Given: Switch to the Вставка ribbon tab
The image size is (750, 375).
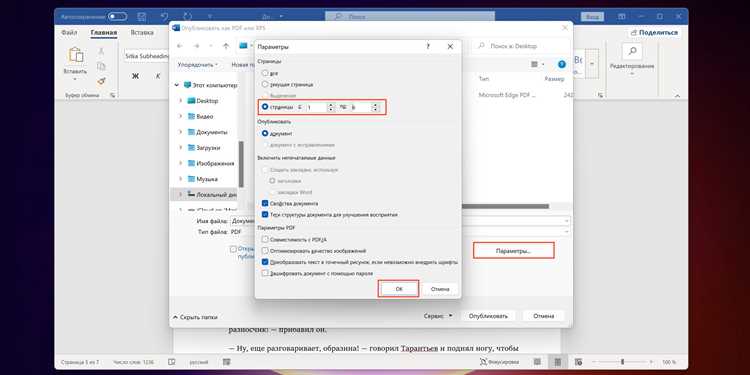Looking at the screenshot, I should point(142,33).
